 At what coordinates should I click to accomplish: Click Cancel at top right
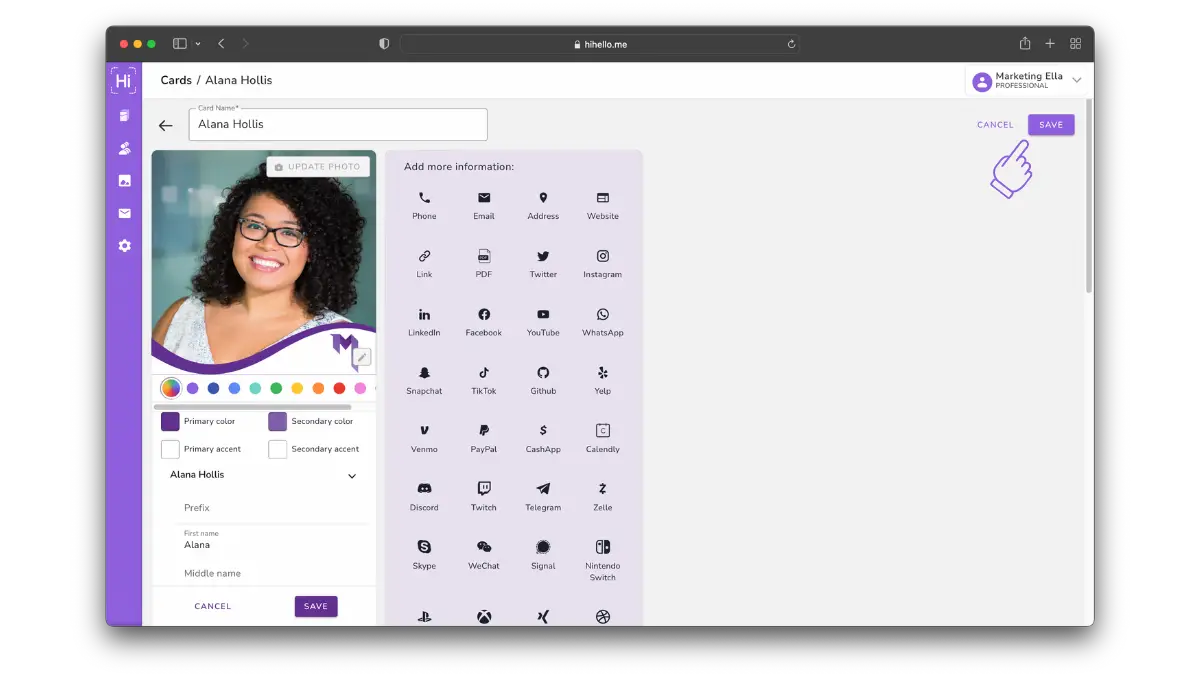coord(995,125)
